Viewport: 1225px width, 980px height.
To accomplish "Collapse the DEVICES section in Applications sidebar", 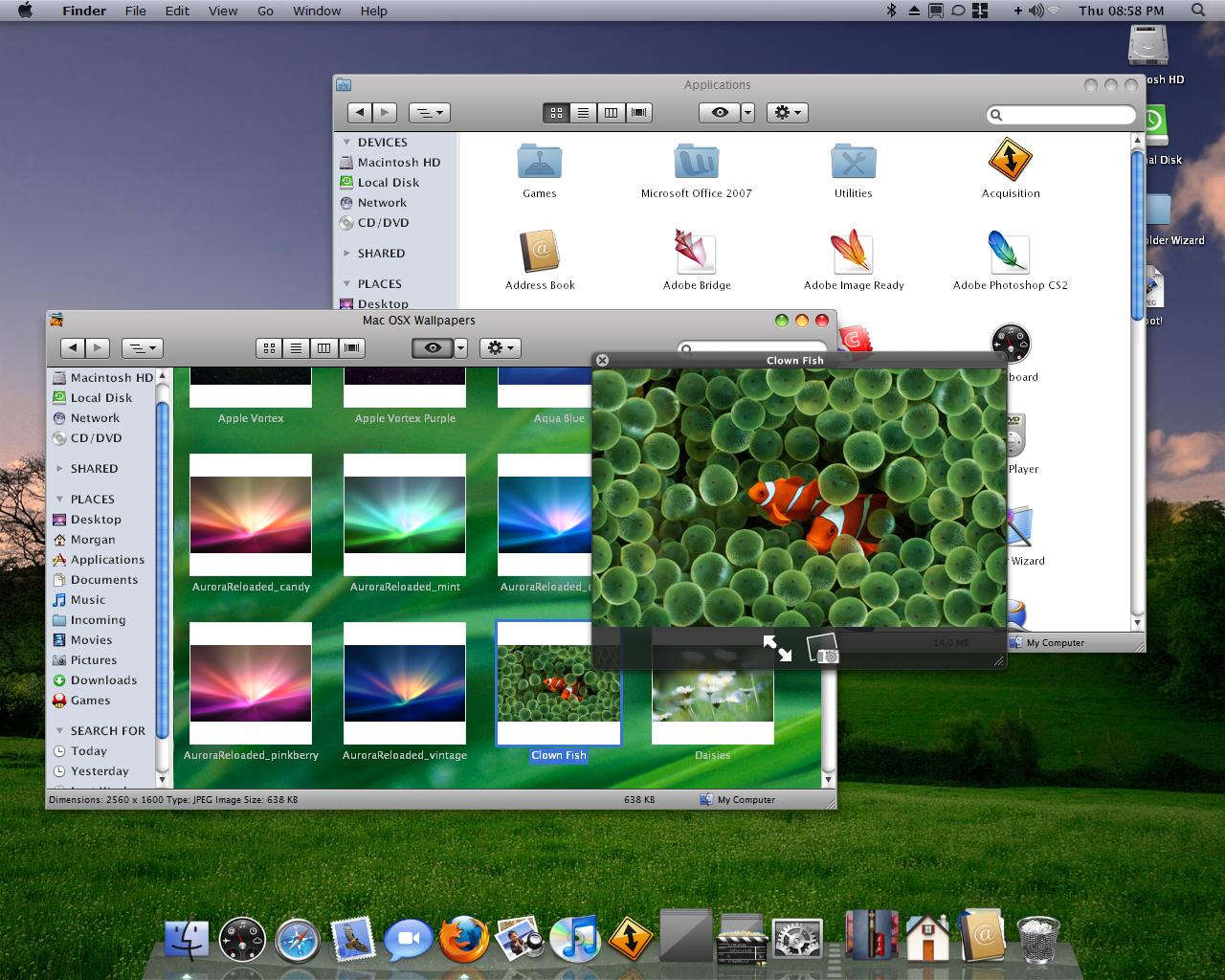I will coord(346,143).
